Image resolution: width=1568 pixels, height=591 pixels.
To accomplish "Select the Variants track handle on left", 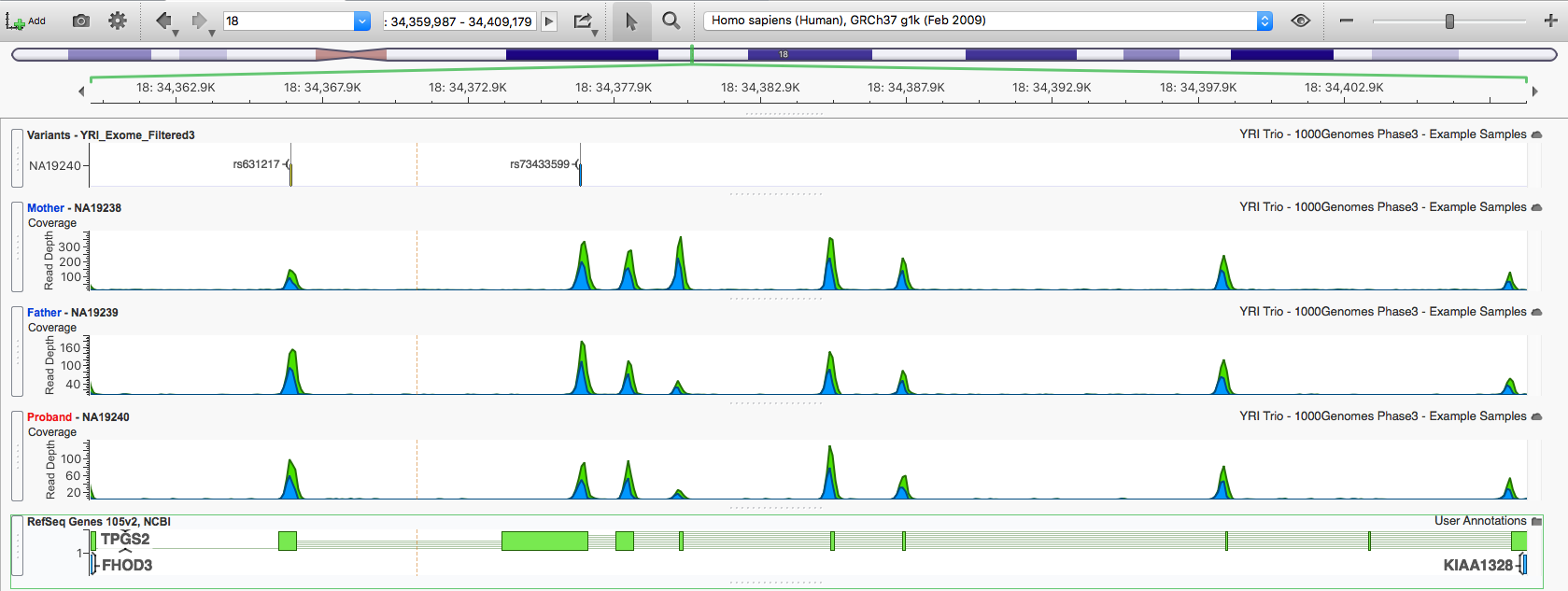I will [x=17, y=159].
